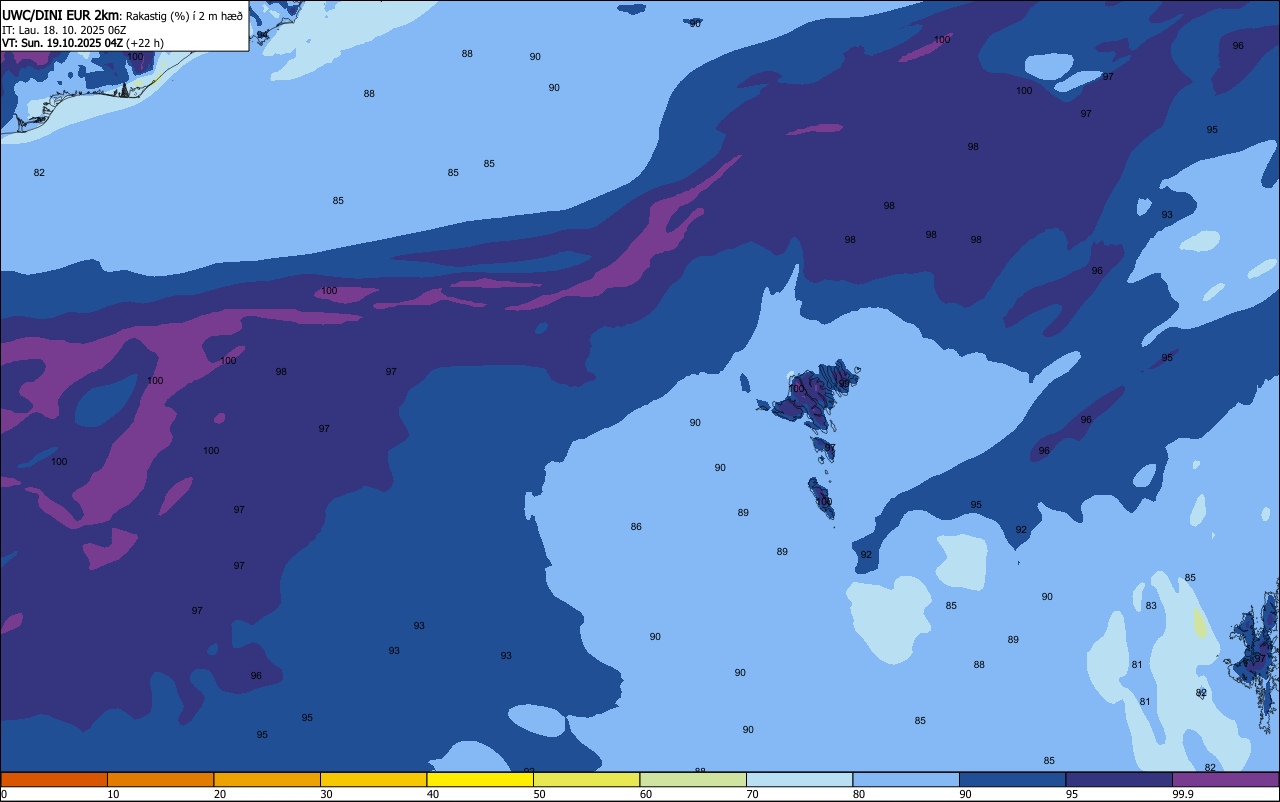Click the light blue 80–90 legend swatch

906,779
